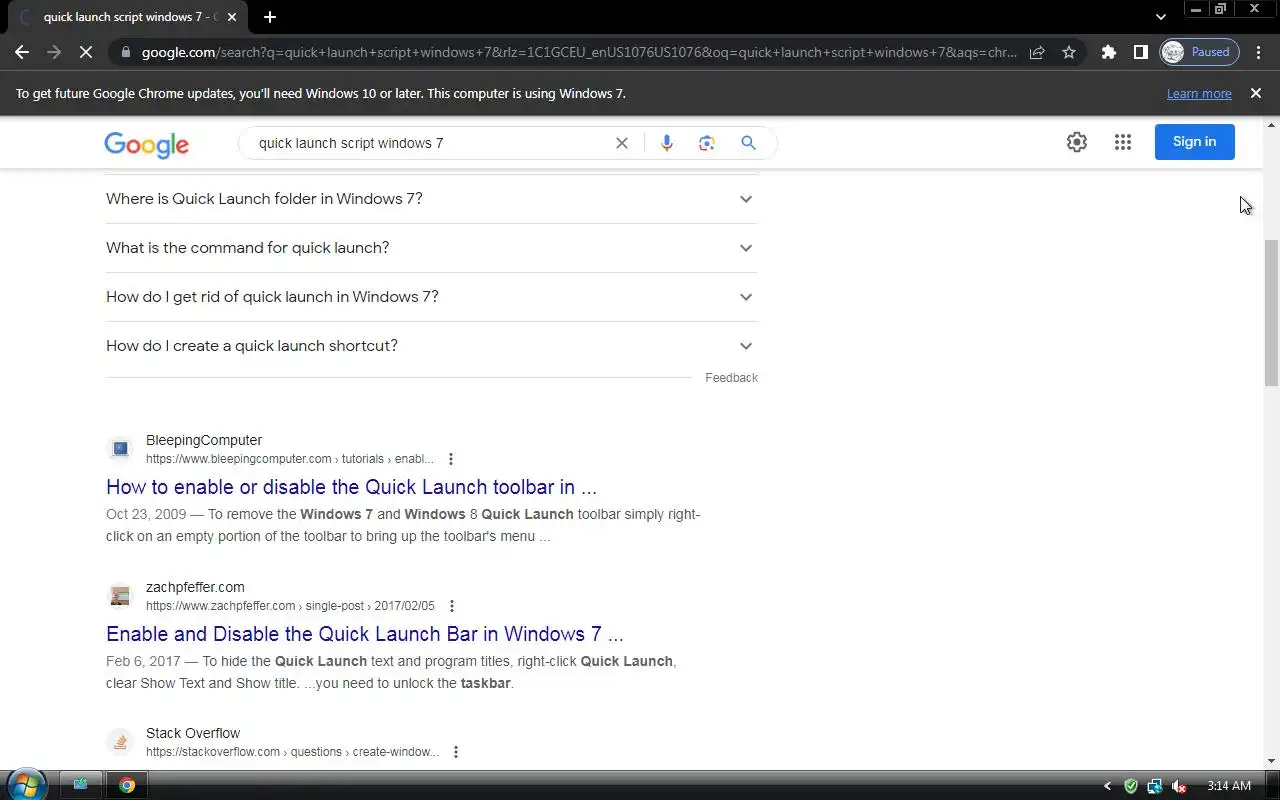This screenshot has height=800, width=1280.
Task: Click the green security shield tray icon
Action: coord(1131,786)
